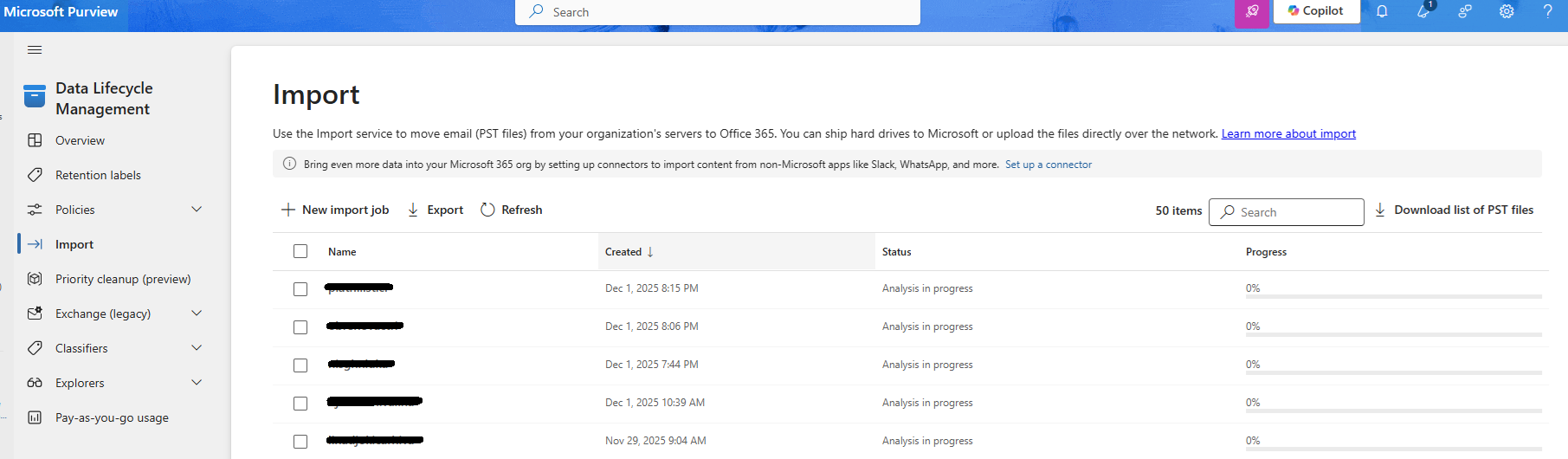Start a New import job

click(335, 210)
